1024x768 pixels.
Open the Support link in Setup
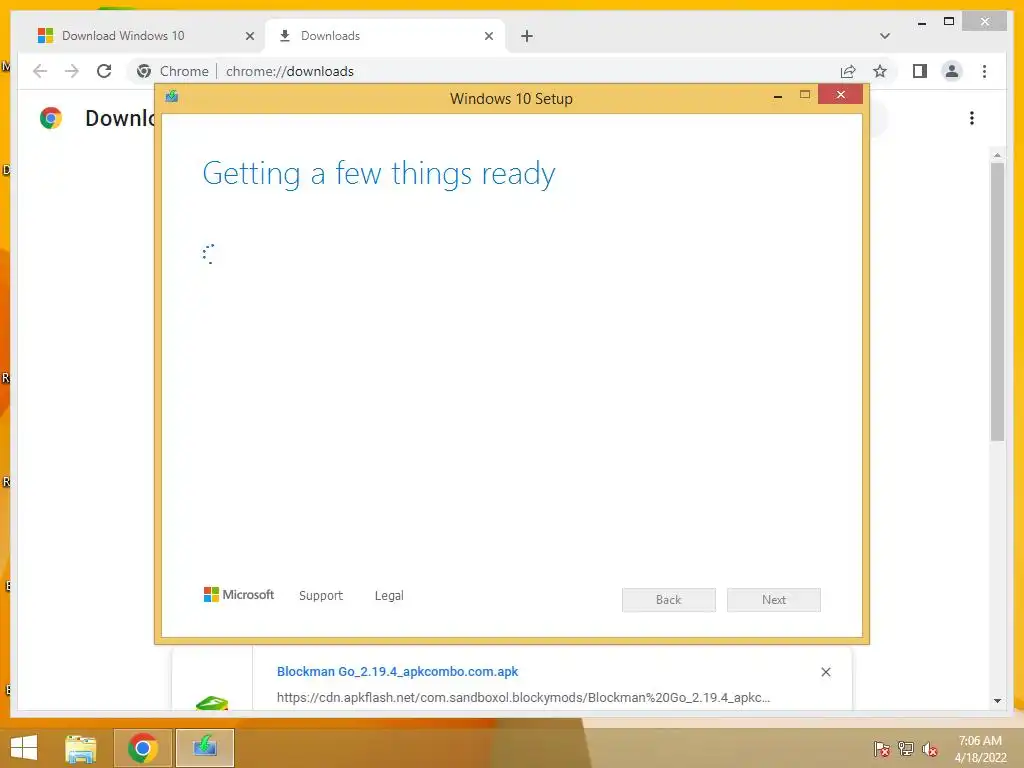(x=321, y=596)
